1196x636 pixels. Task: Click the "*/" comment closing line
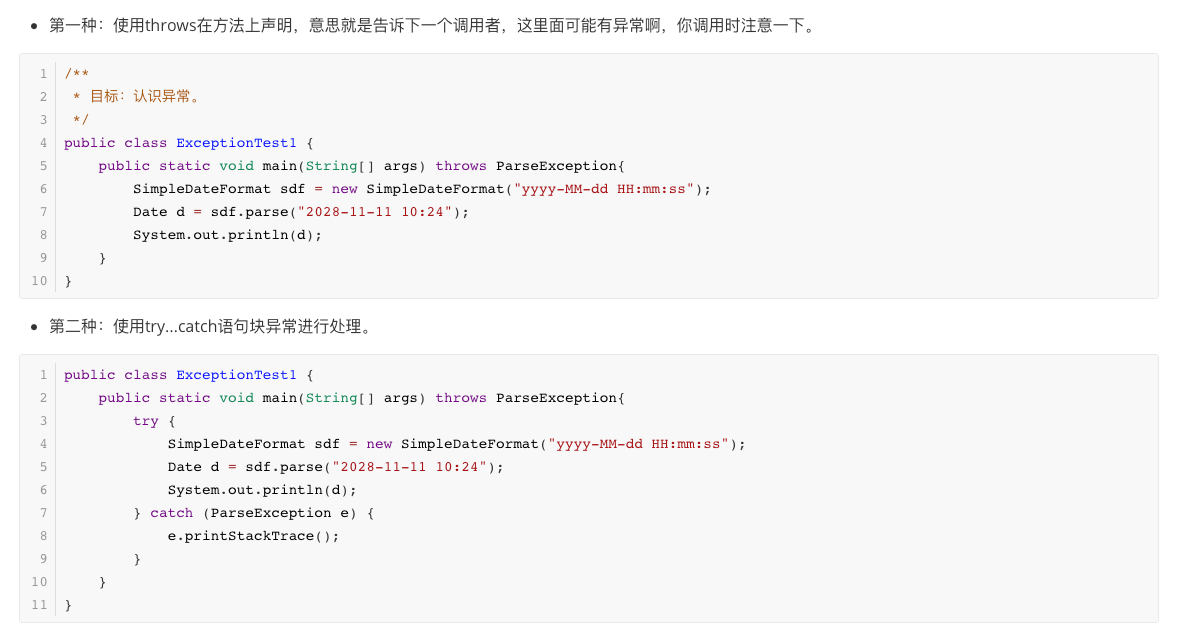point(81,120)
